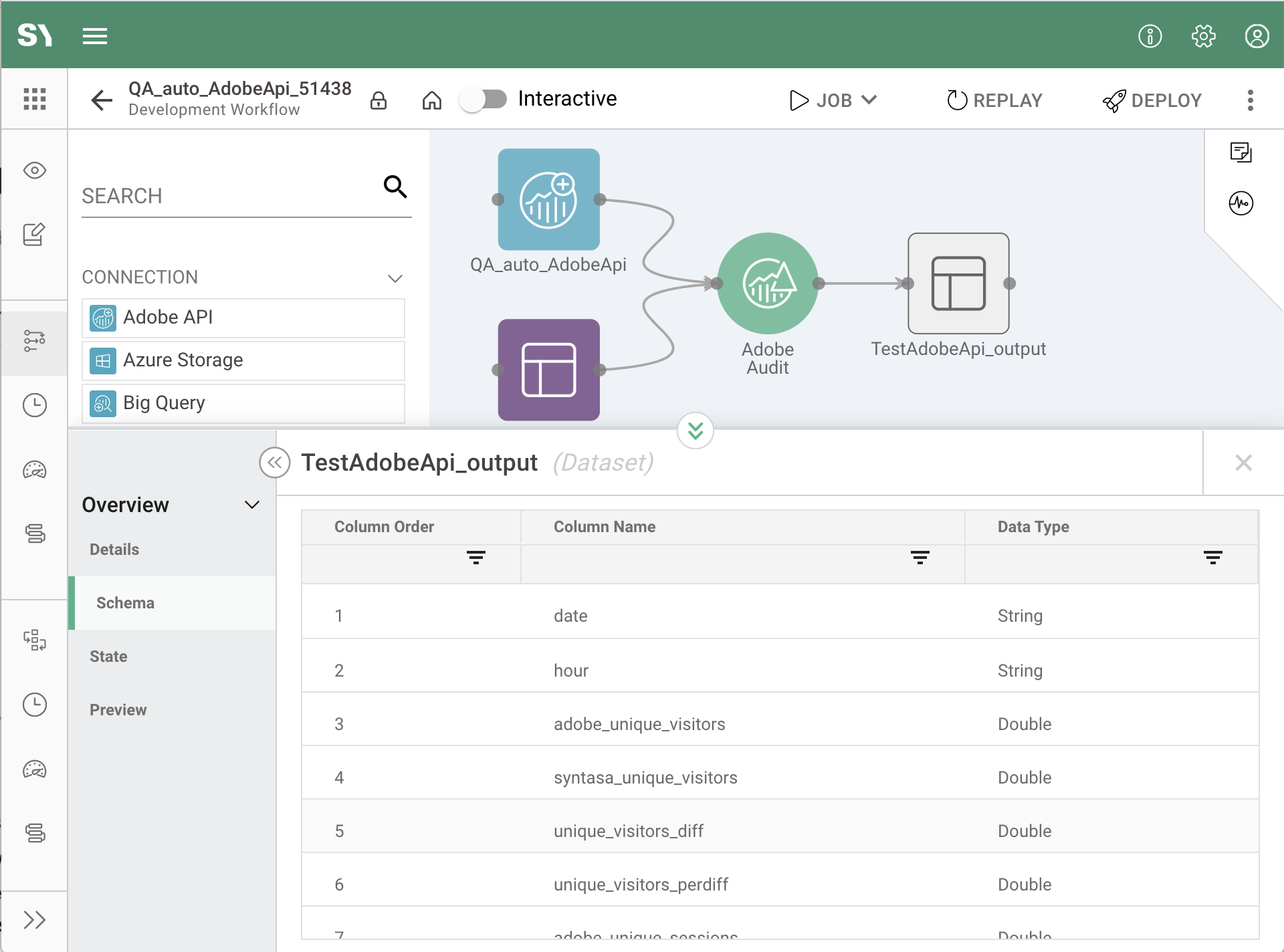Click the DEPLOY button
The width and height of the screenshot is (1284, 952).
[1152, 100]
